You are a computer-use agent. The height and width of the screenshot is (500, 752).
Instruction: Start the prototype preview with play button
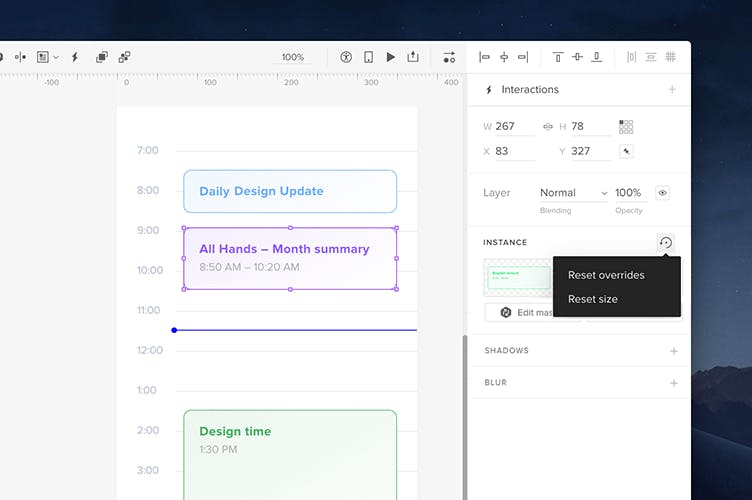[390, 57]
